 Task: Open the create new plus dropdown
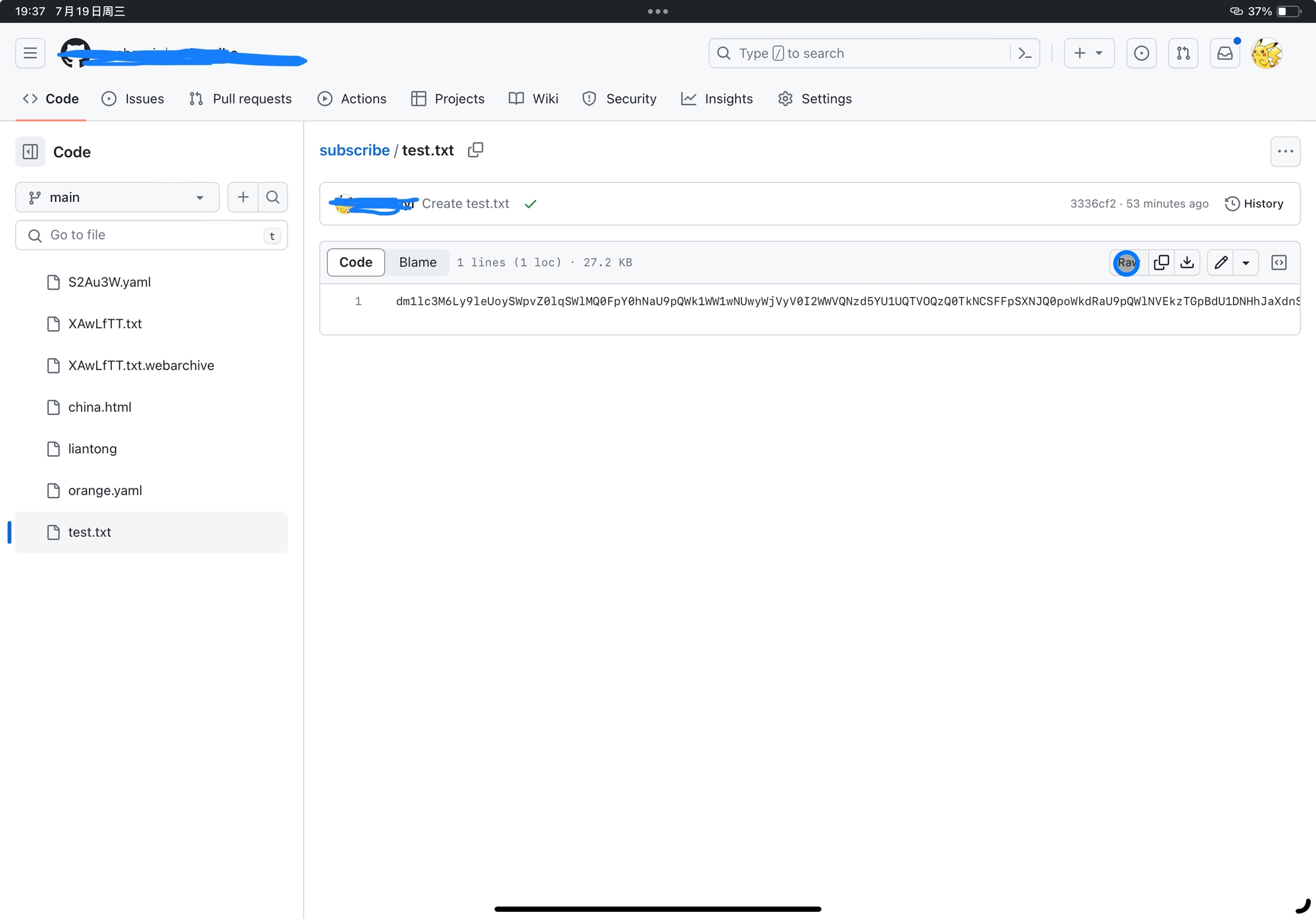click(x=1088, y=53)
